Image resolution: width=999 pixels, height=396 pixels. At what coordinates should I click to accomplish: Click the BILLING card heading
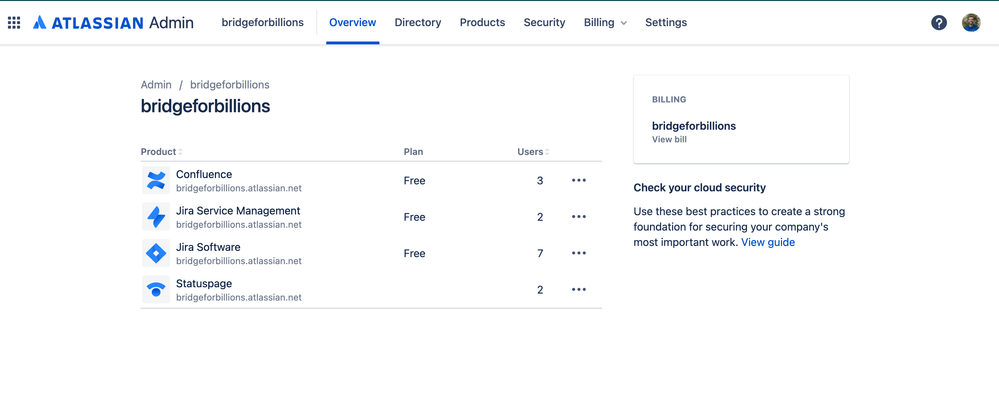tap(669, 100)
